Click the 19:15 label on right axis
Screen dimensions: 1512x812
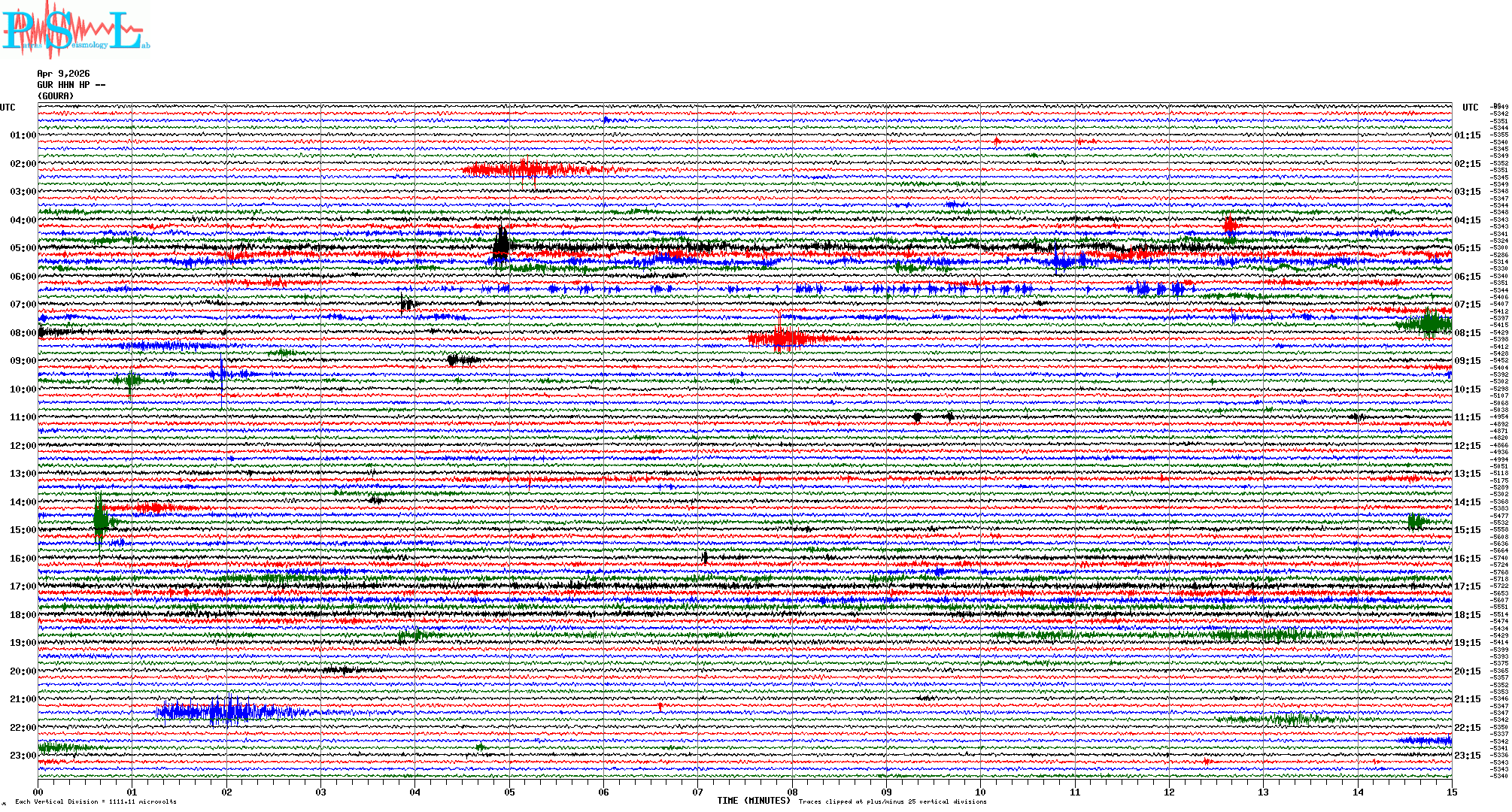pyautogui.click(x=1467, y=643)
